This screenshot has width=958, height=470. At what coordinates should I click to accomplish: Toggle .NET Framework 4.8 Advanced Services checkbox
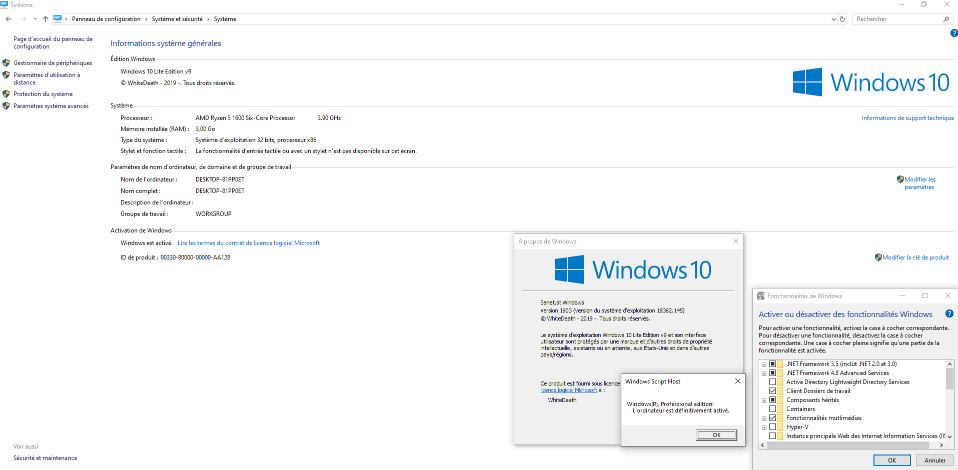point(772,373)
